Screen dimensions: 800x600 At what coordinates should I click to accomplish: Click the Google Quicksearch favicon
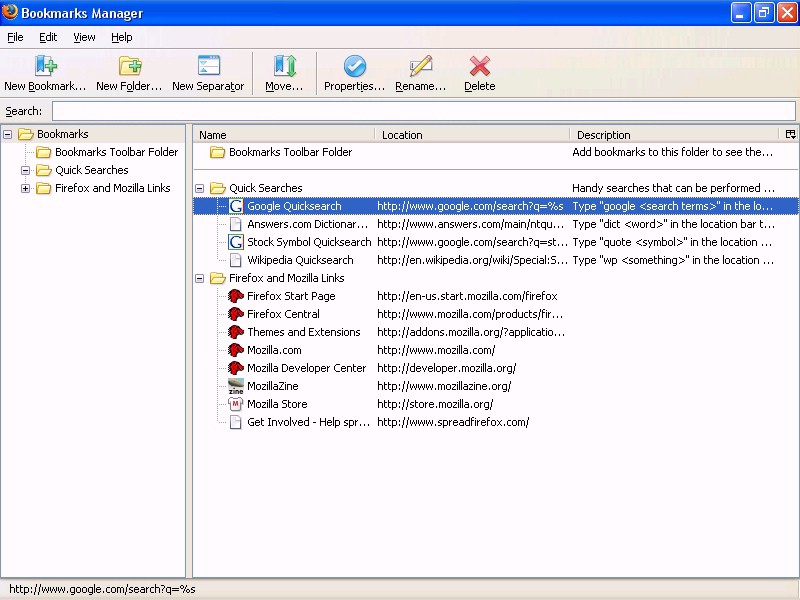click(236, 206)
